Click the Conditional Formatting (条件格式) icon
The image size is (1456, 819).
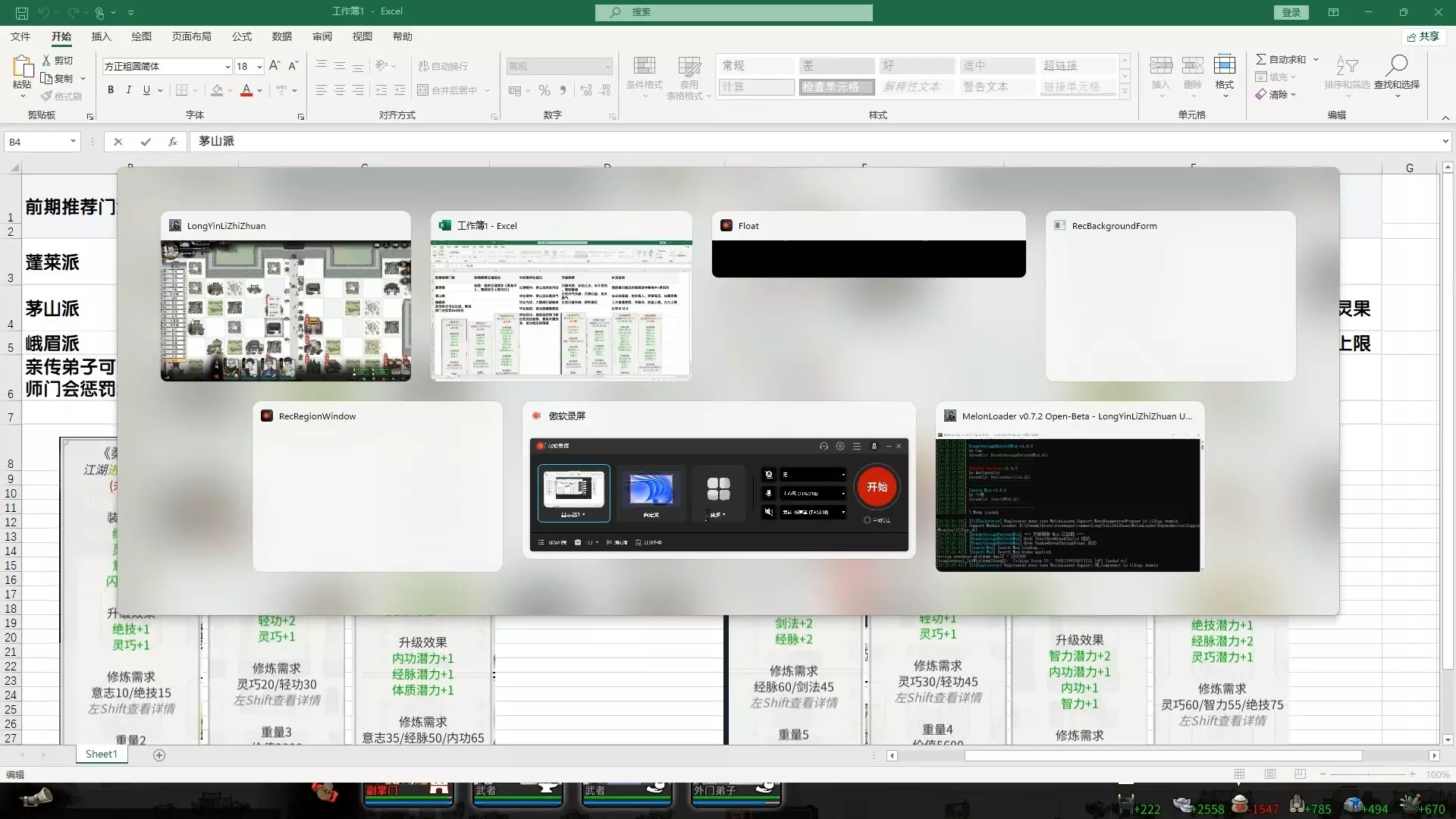point(644,66)
